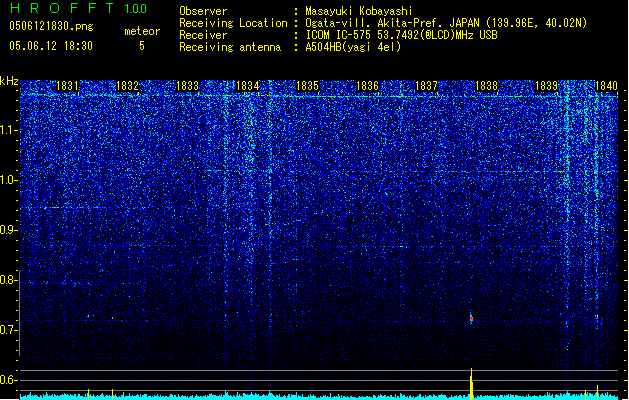This screenshot has width=629, height=400.
Task: Click the 1838 time marker
Action: click(x=487, y=86)
